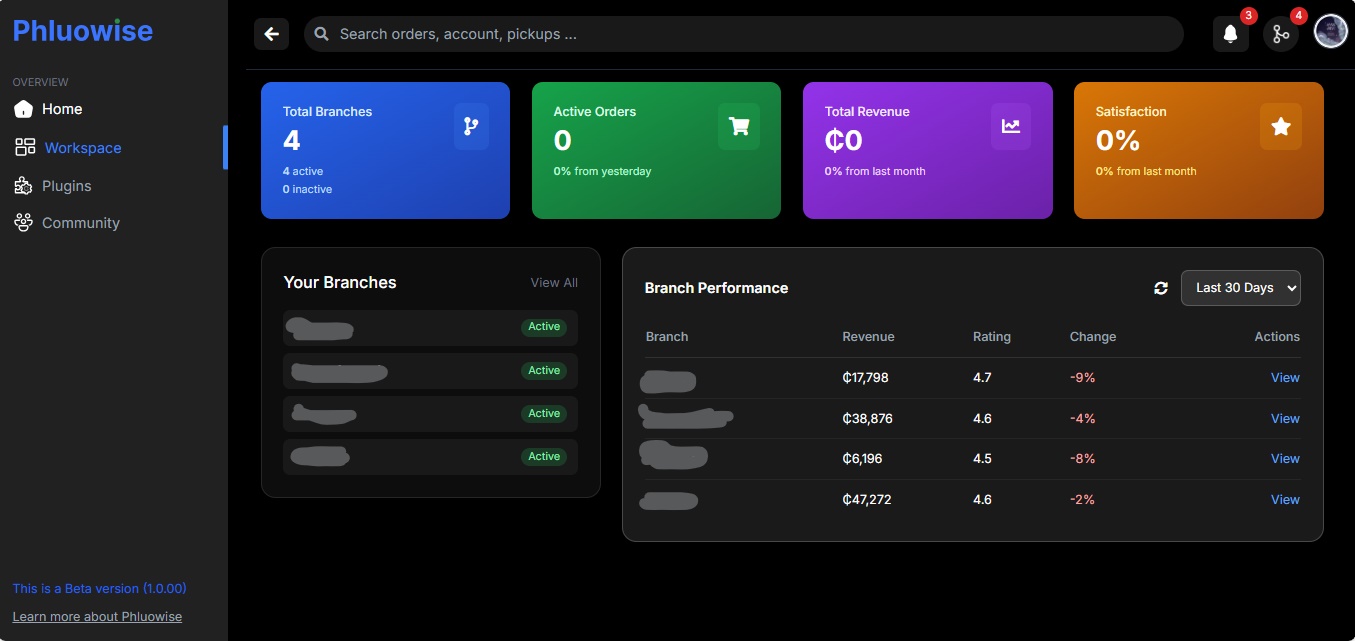Click the branch network icon in header
1355x641 pixels.
pyautogui.click(x=1280, y=34)
